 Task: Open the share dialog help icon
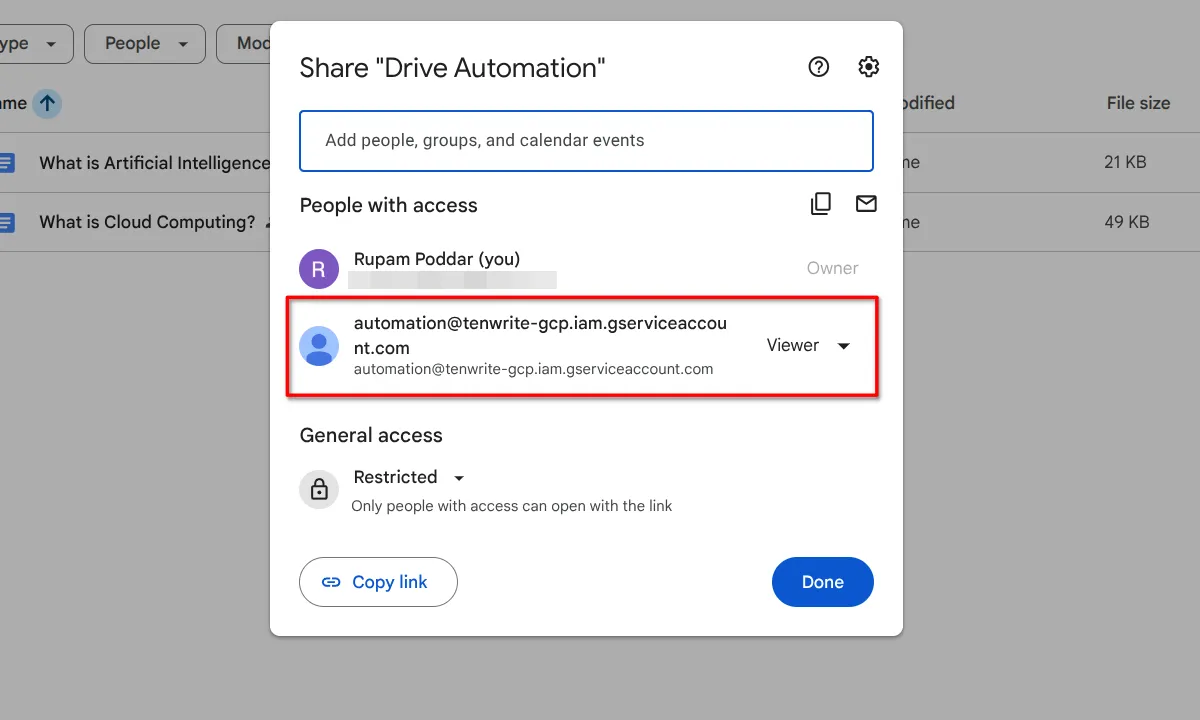pyautogui.click(x=818, y=66)
